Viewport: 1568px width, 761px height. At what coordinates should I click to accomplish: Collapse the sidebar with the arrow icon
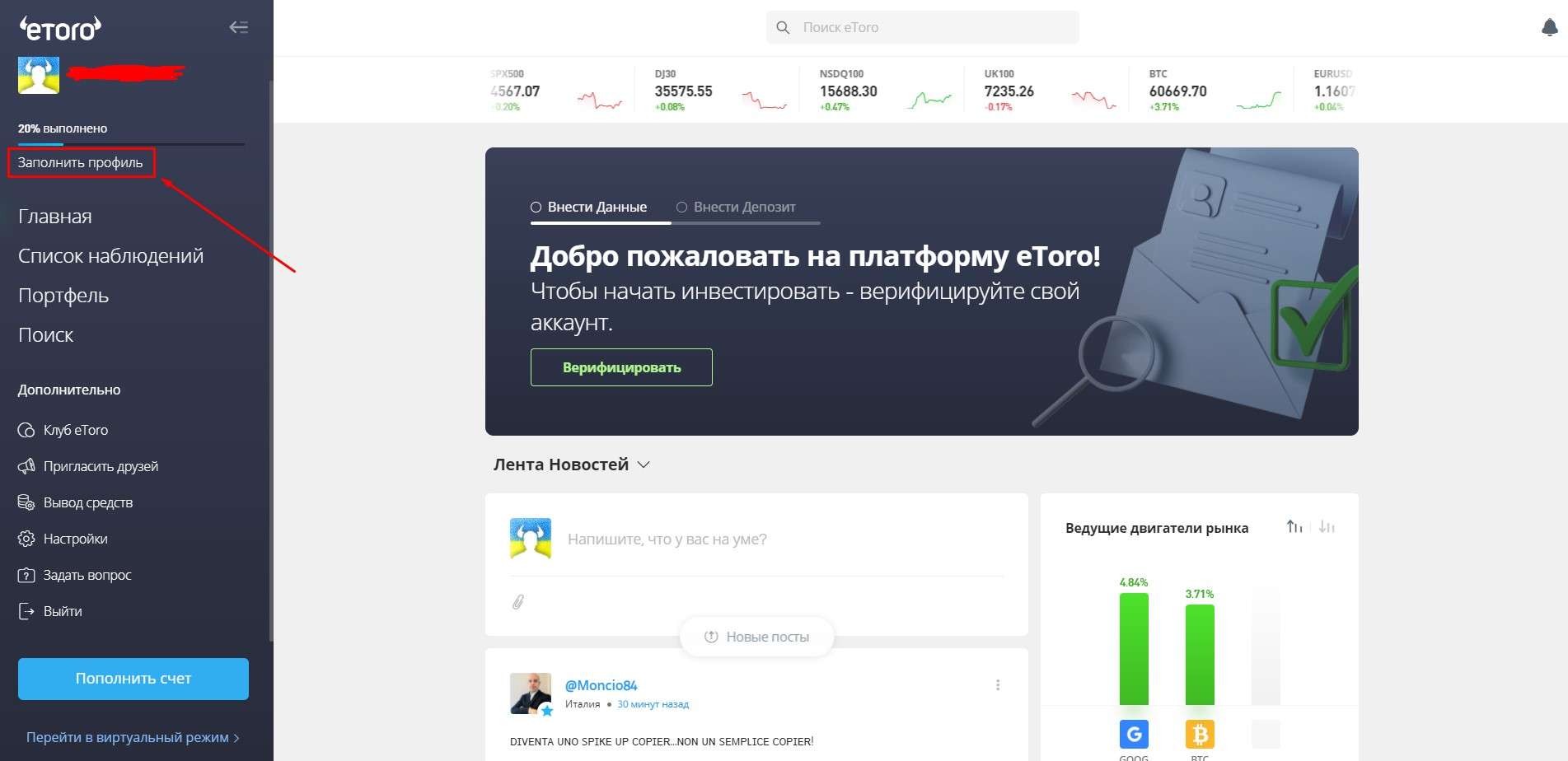[x=238, y=27]
